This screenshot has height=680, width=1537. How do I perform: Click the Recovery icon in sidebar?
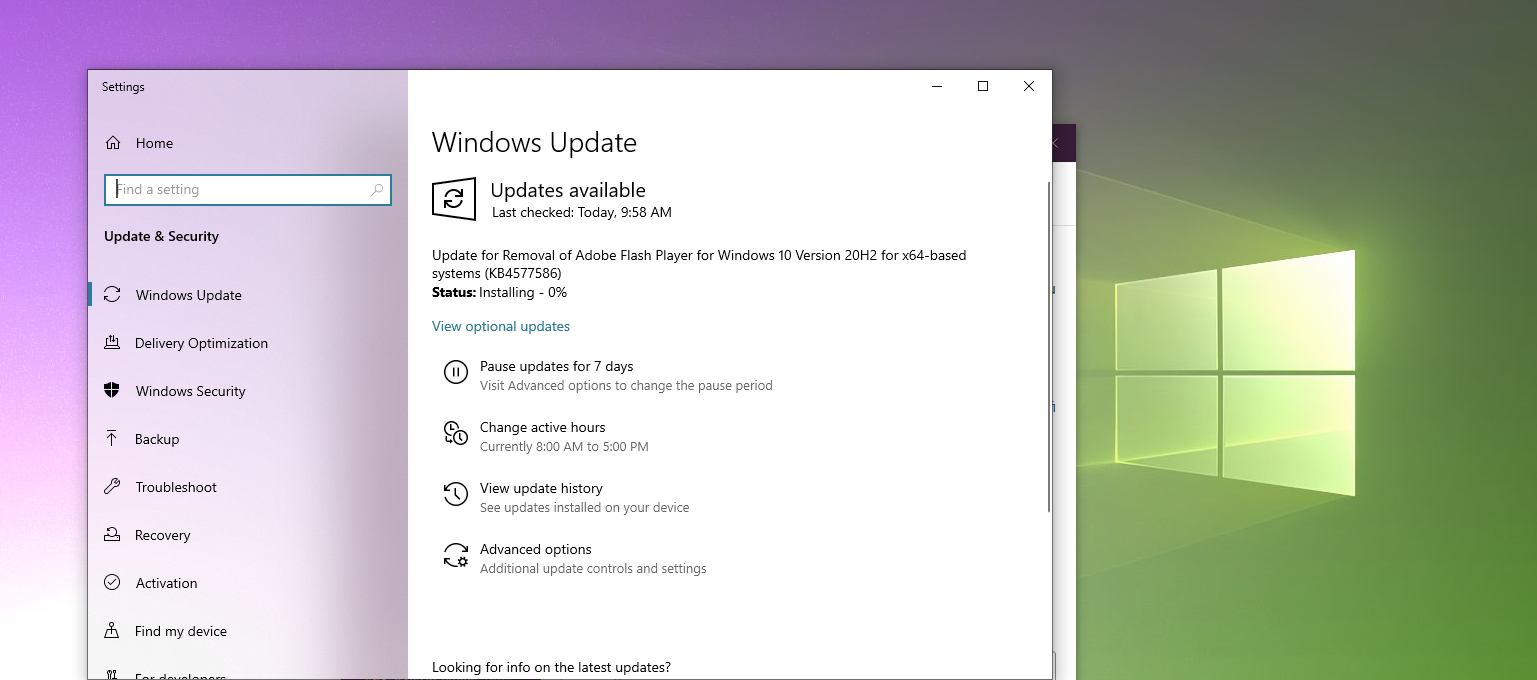click(x=112, y=535)
